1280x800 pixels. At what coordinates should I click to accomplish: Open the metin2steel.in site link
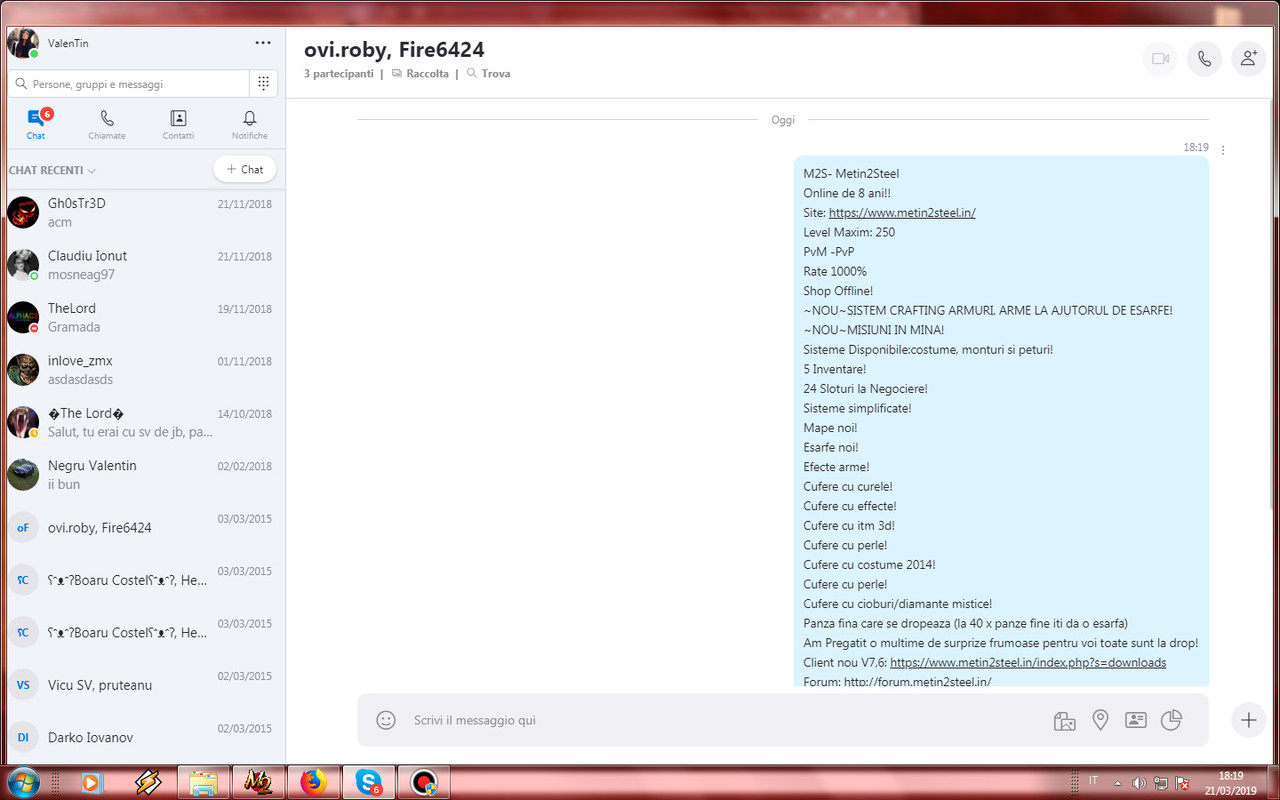point(902,213)
